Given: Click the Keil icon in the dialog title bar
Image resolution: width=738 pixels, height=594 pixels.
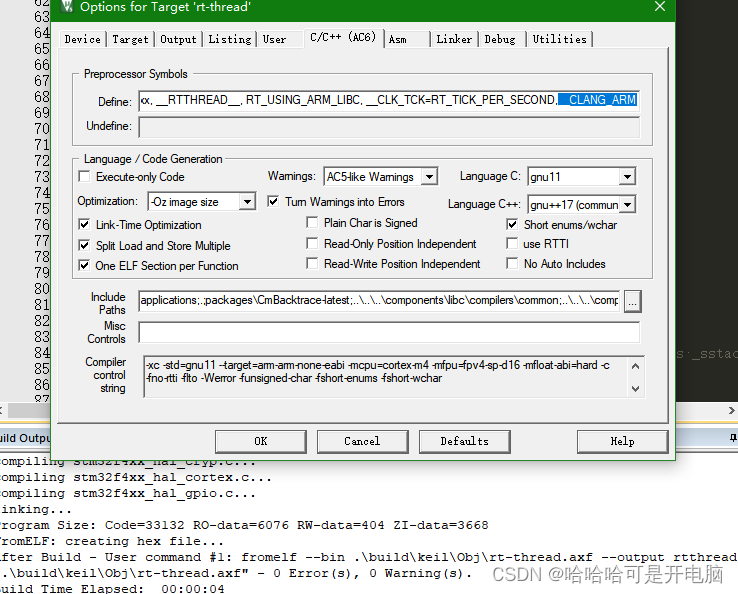Looking at the screenshot, I should click(68, 6).
